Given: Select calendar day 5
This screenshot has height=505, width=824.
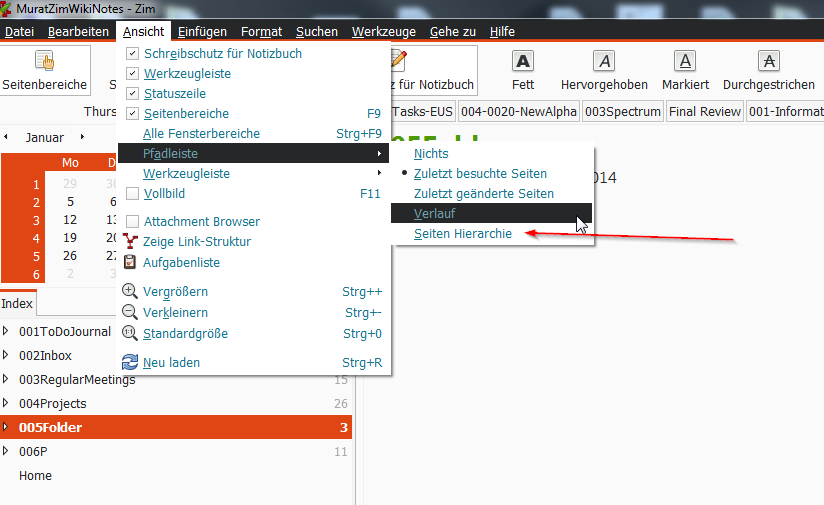Looking at the screenshot, I should tap(70, 202).
